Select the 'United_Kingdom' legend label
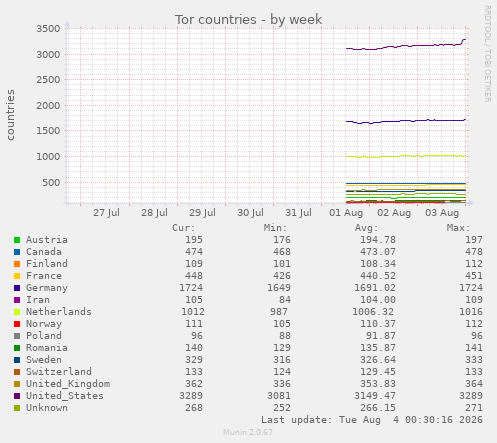The image size is (497, 443). click(68, 384)
